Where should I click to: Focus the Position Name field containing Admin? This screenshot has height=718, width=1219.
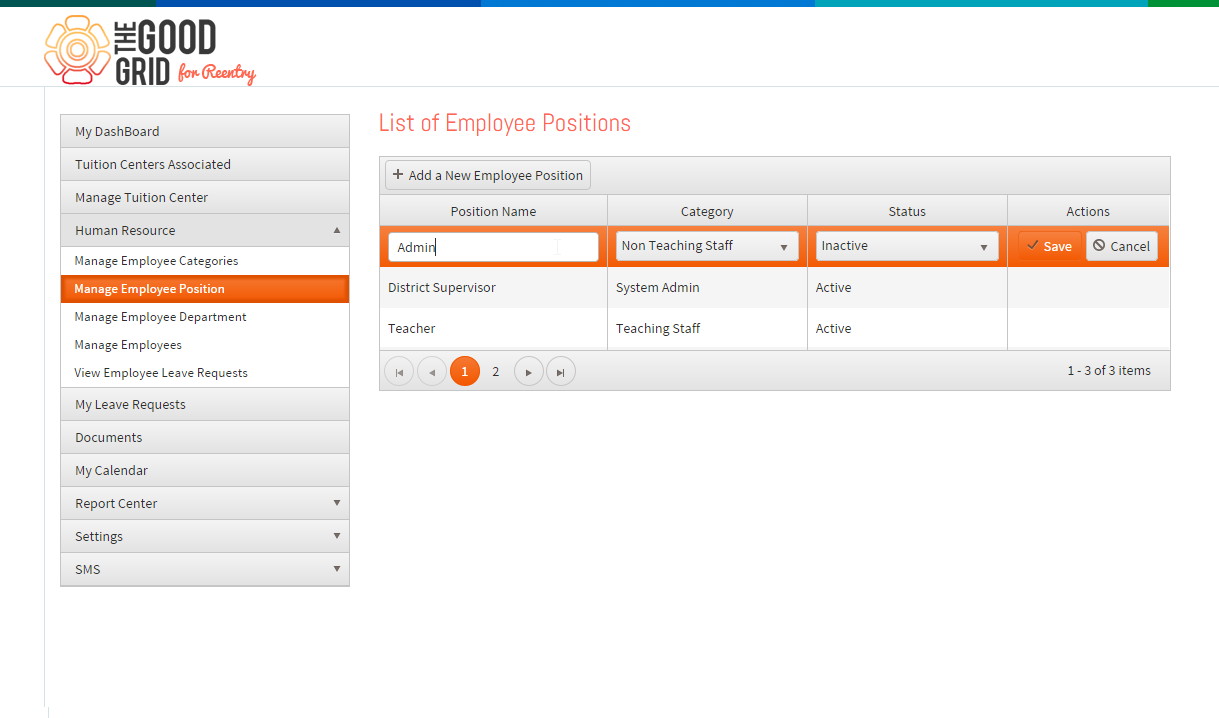click(493, 247)
